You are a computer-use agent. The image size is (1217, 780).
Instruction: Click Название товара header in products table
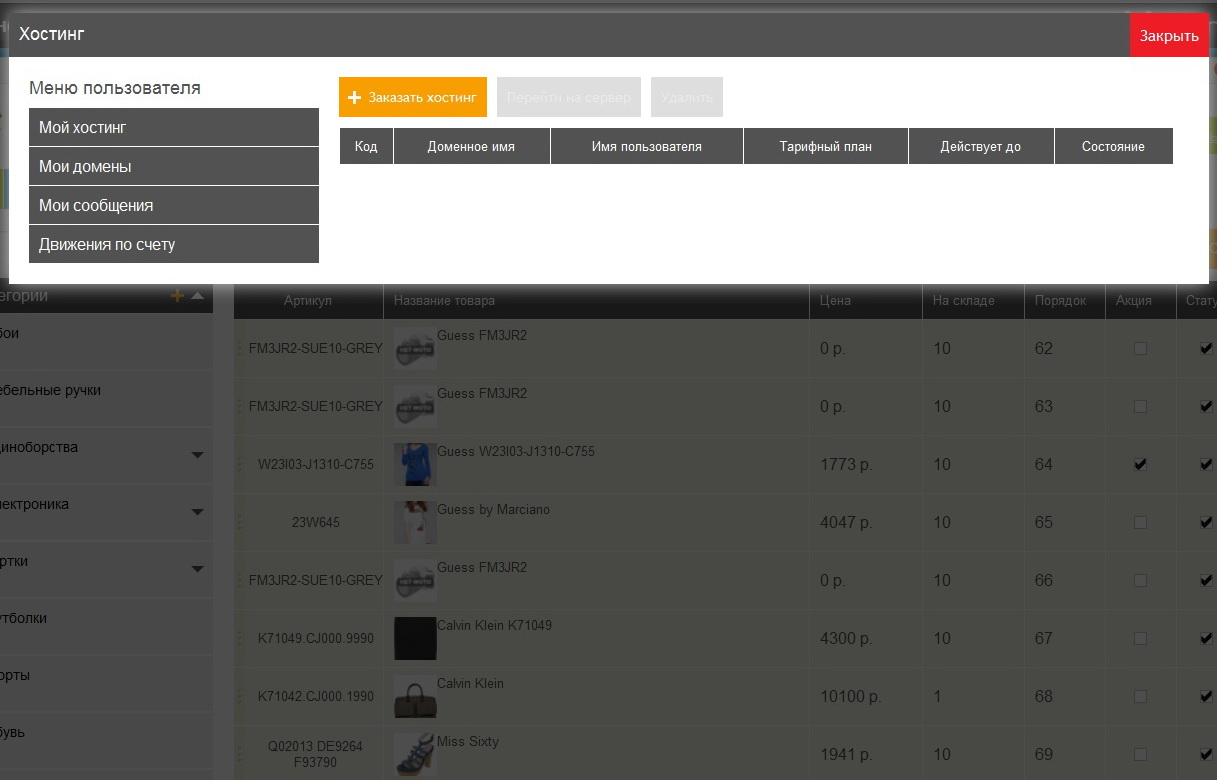[x=596, y=301]
